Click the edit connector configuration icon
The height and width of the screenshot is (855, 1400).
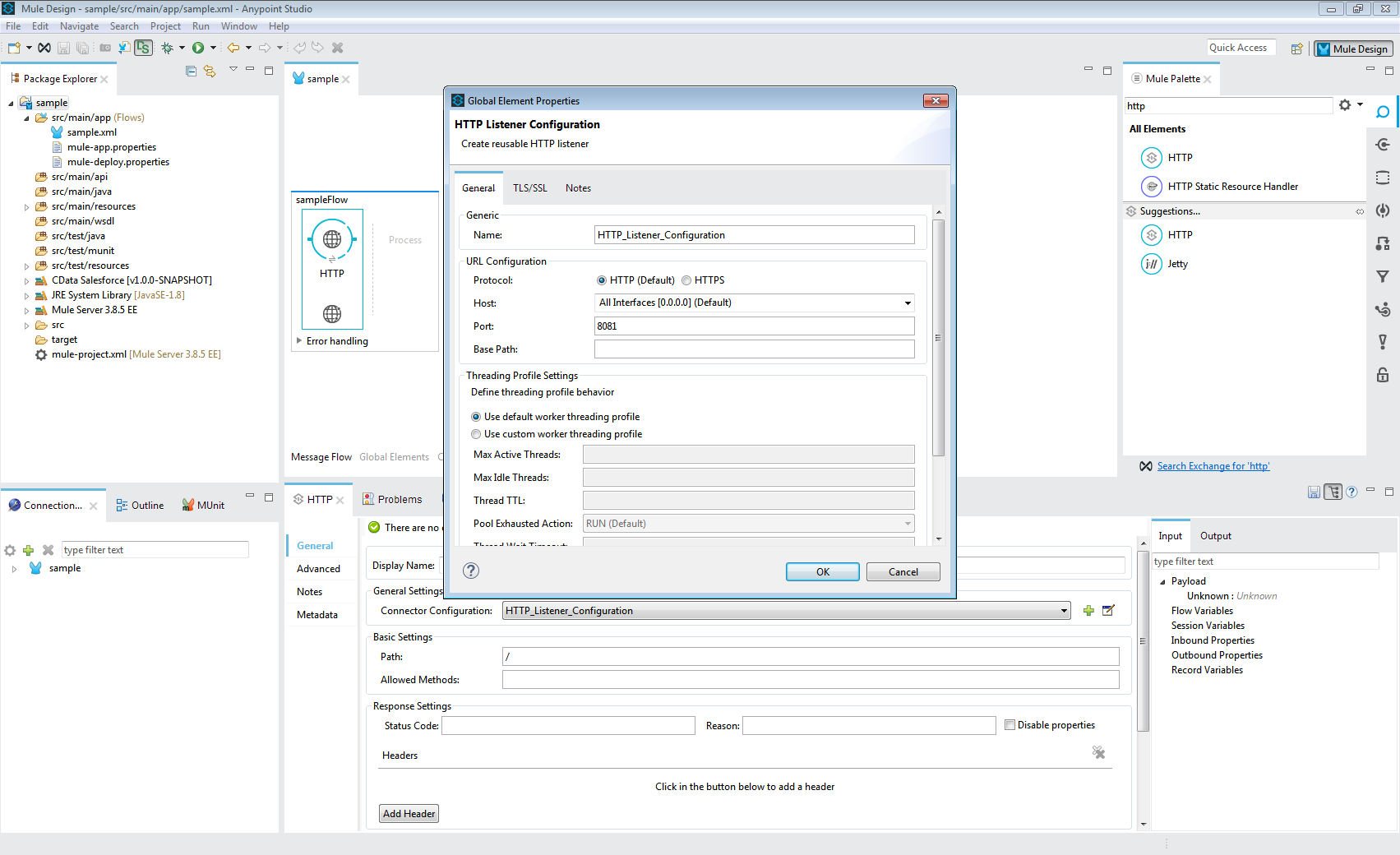point(1108,611)
